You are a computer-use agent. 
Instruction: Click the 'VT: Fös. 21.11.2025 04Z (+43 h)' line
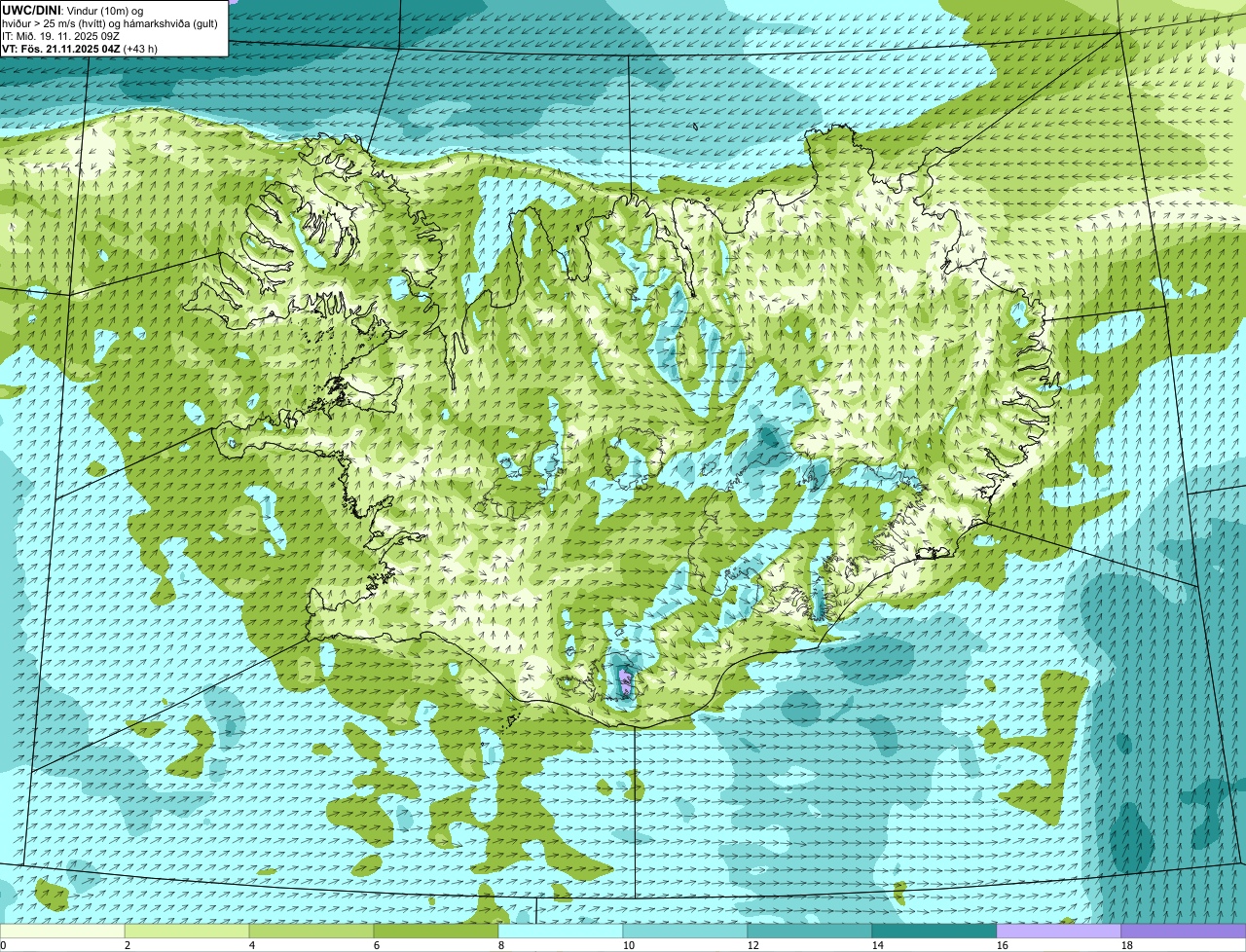click(x=80, y=49)
